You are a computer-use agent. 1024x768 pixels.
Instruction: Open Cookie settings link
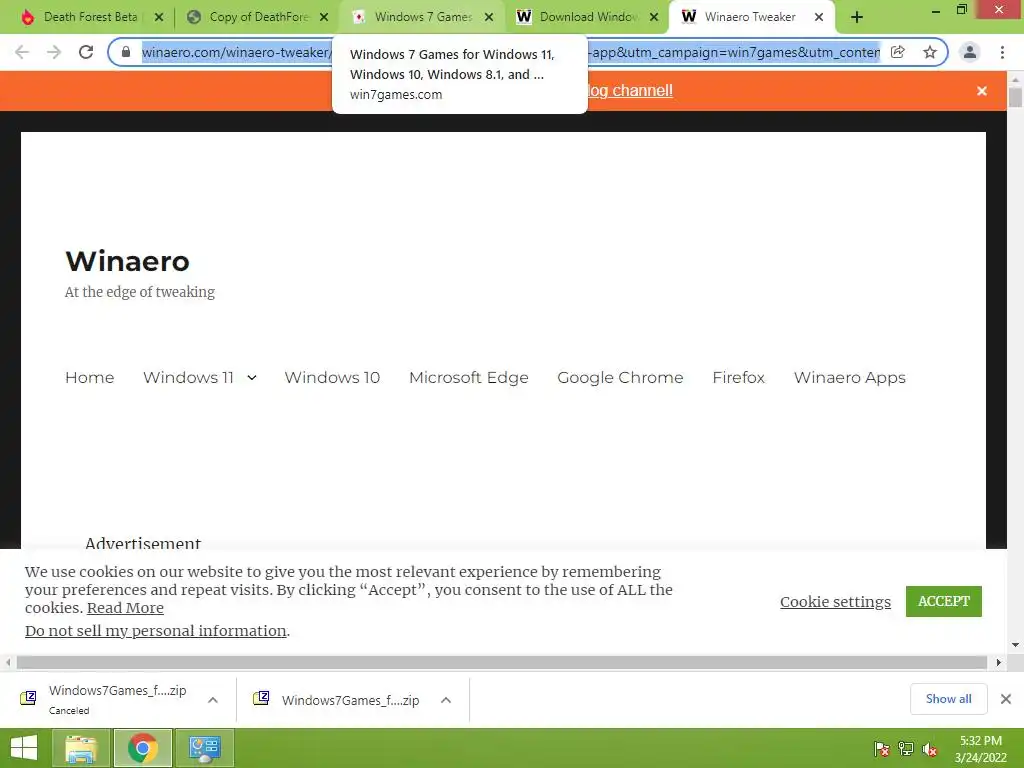coord(835,602)
